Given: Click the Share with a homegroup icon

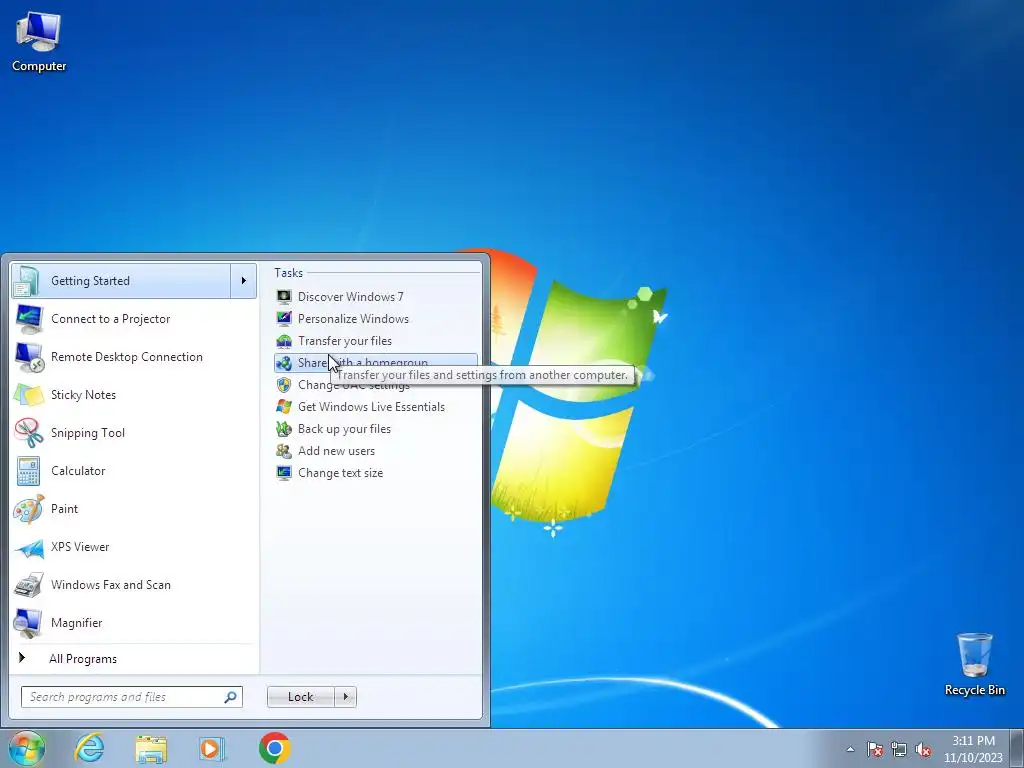Looking at the screenshot, I should 284,363.
